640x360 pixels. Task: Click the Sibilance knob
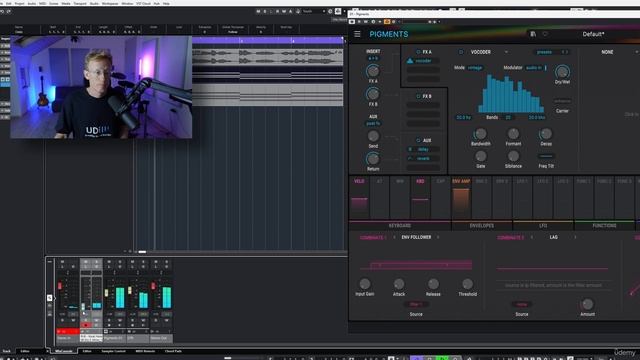coord(513,156)
